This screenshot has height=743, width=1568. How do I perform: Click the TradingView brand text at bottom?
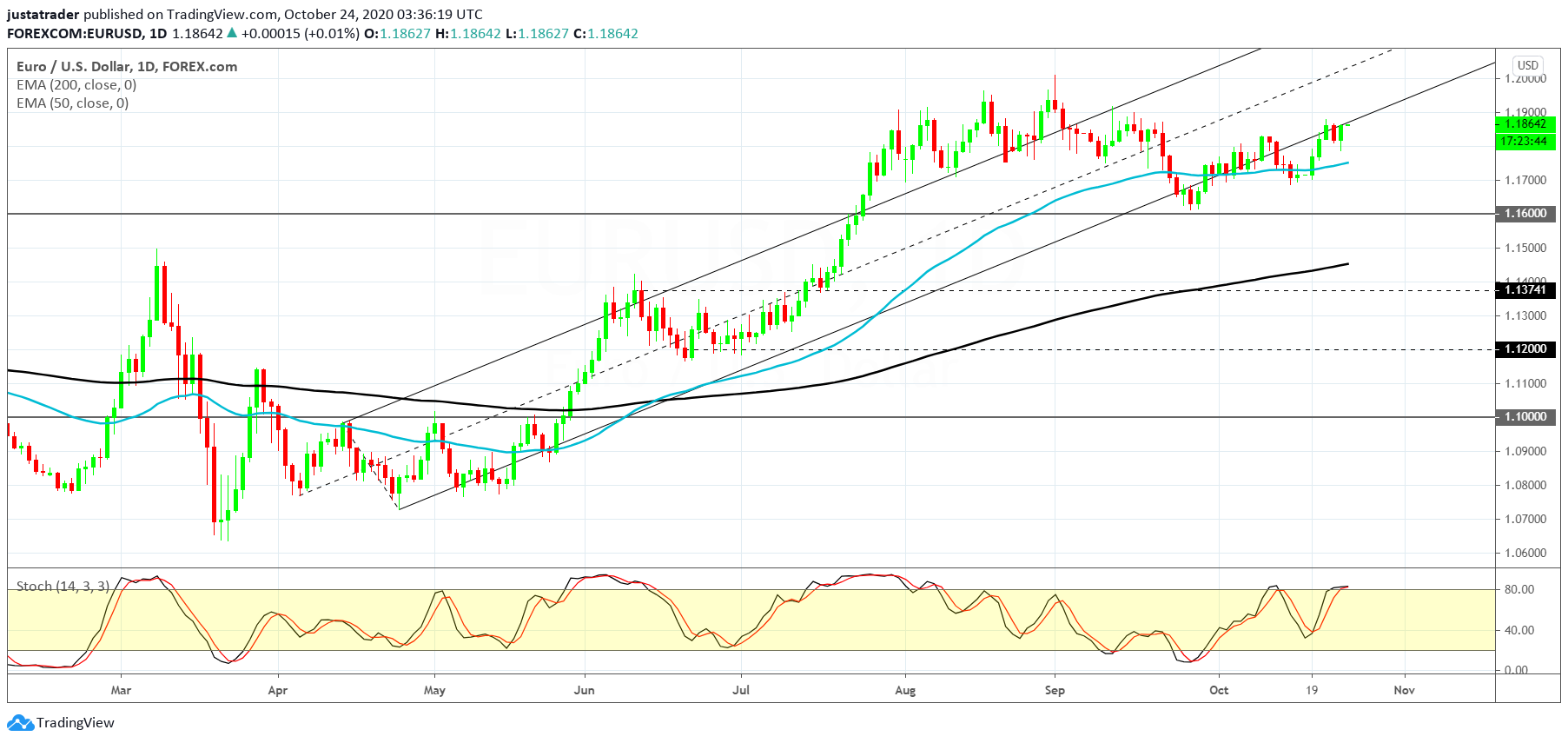point(76,723)
